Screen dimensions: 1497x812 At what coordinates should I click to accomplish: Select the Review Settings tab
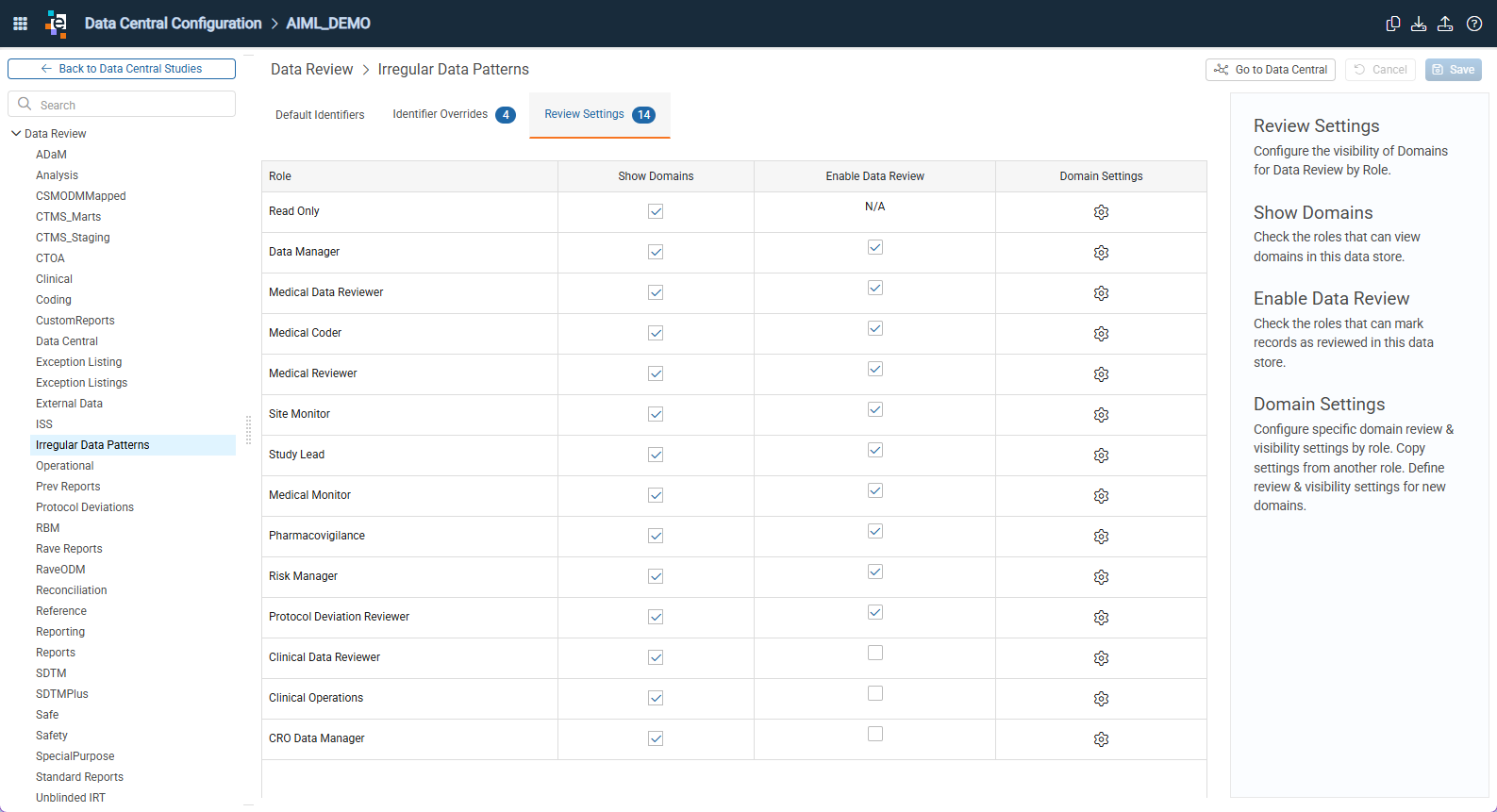(599, 114)
